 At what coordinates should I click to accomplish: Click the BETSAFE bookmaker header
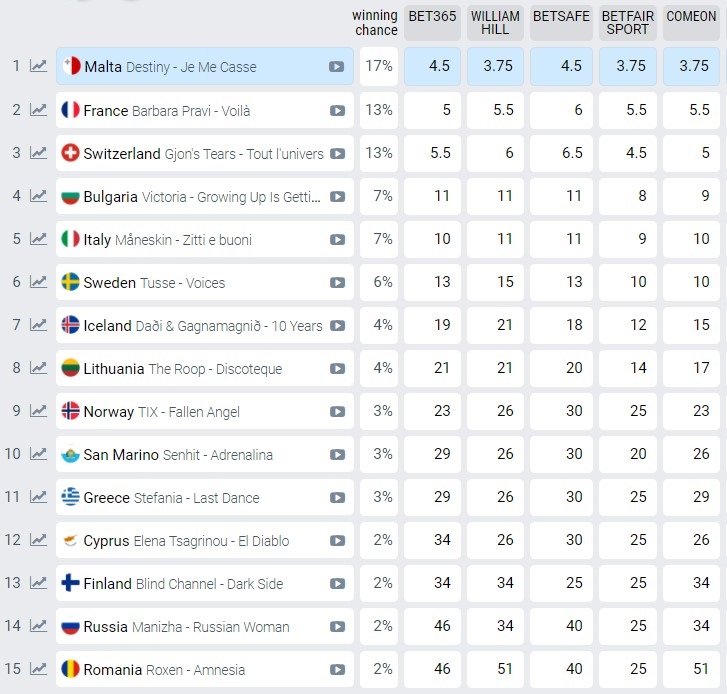(561, 23)
